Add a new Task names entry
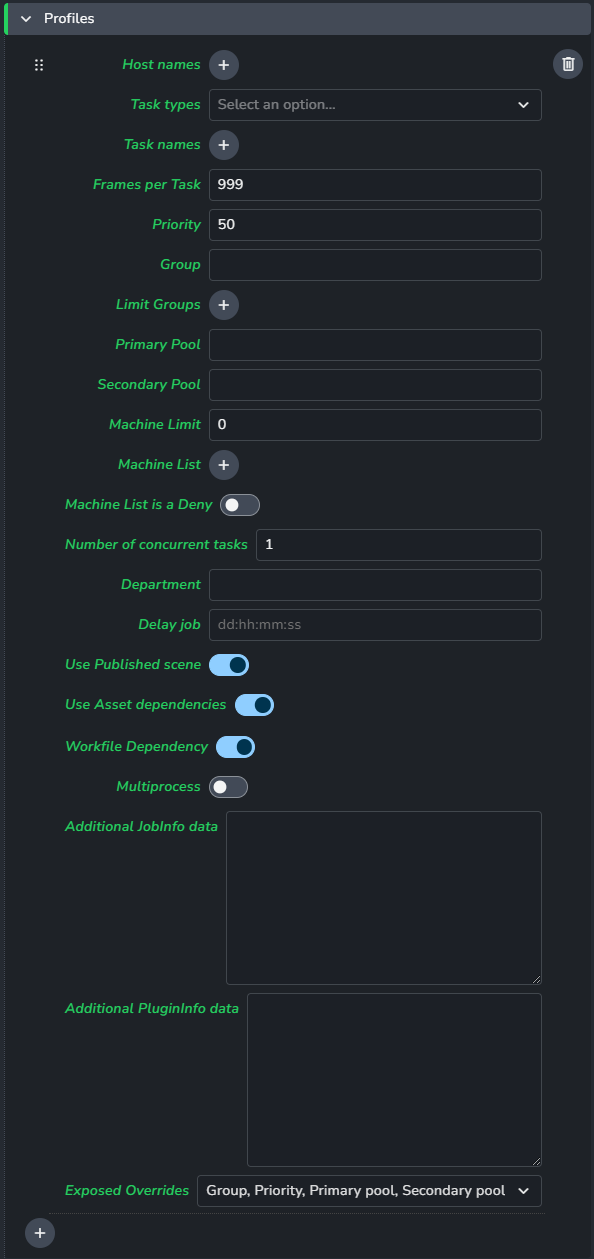 (224, 145)
